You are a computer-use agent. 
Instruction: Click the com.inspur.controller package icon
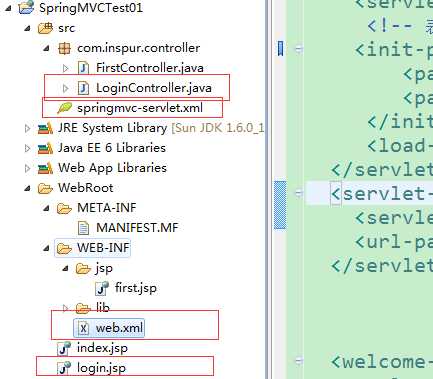coord(64,48)
